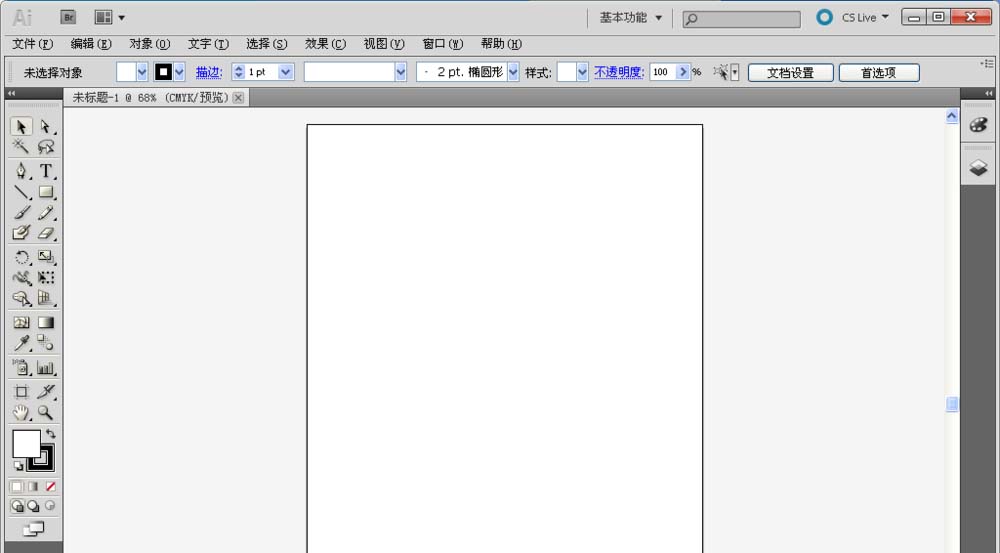Open the Layers panel icon
1000x553 pixels.
tap(978, 168)
